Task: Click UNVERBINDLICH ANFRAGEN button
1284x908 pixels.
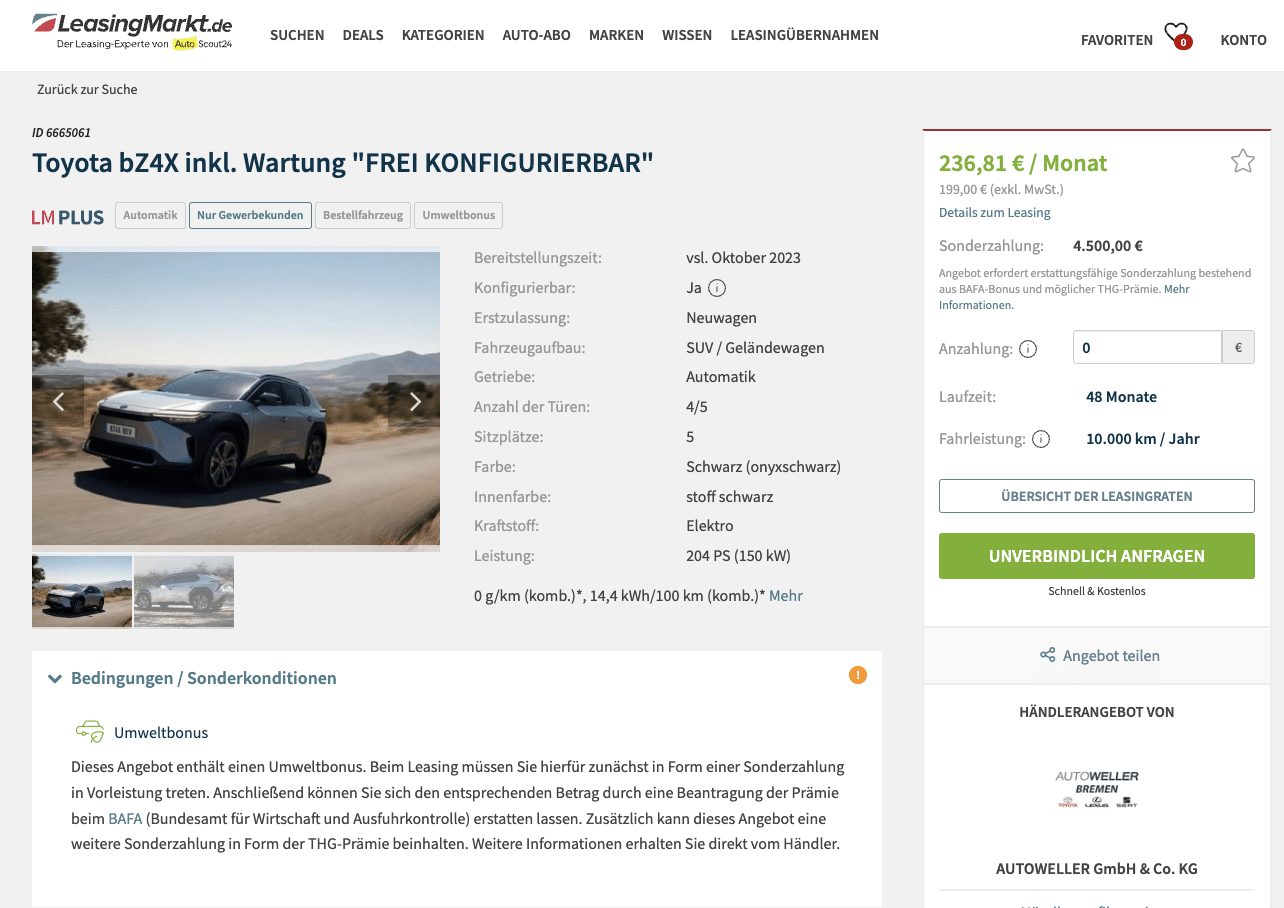Action: 1096,556
